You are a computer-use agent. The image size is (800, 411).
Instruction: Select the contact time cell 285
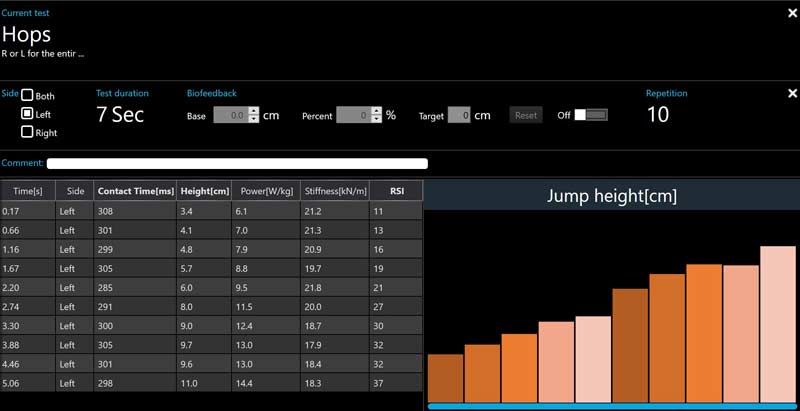tap(135, 288)
